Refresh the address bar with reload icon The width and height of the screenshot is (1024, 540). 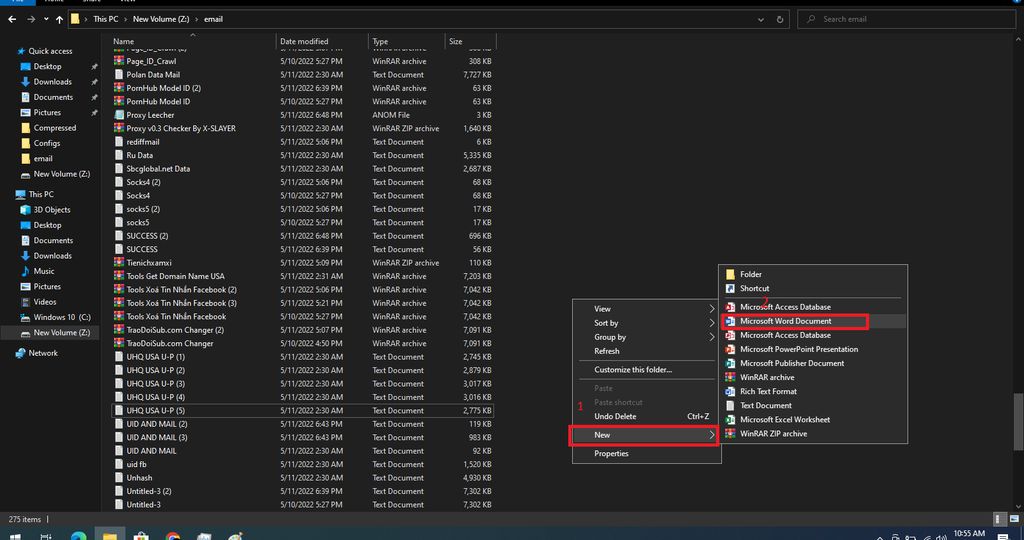(x=780, y=20)
